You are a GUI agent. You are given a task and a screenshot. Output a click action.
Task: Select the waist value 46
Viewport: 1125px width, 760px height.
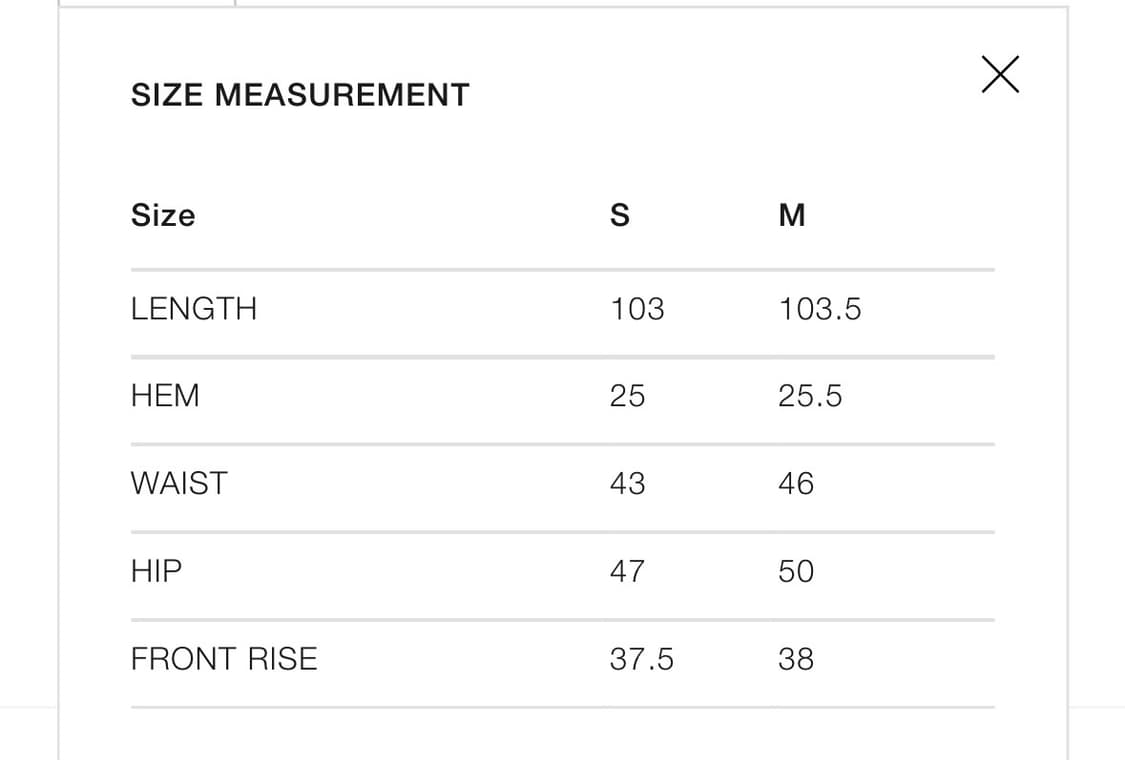[x=796, y=484]
